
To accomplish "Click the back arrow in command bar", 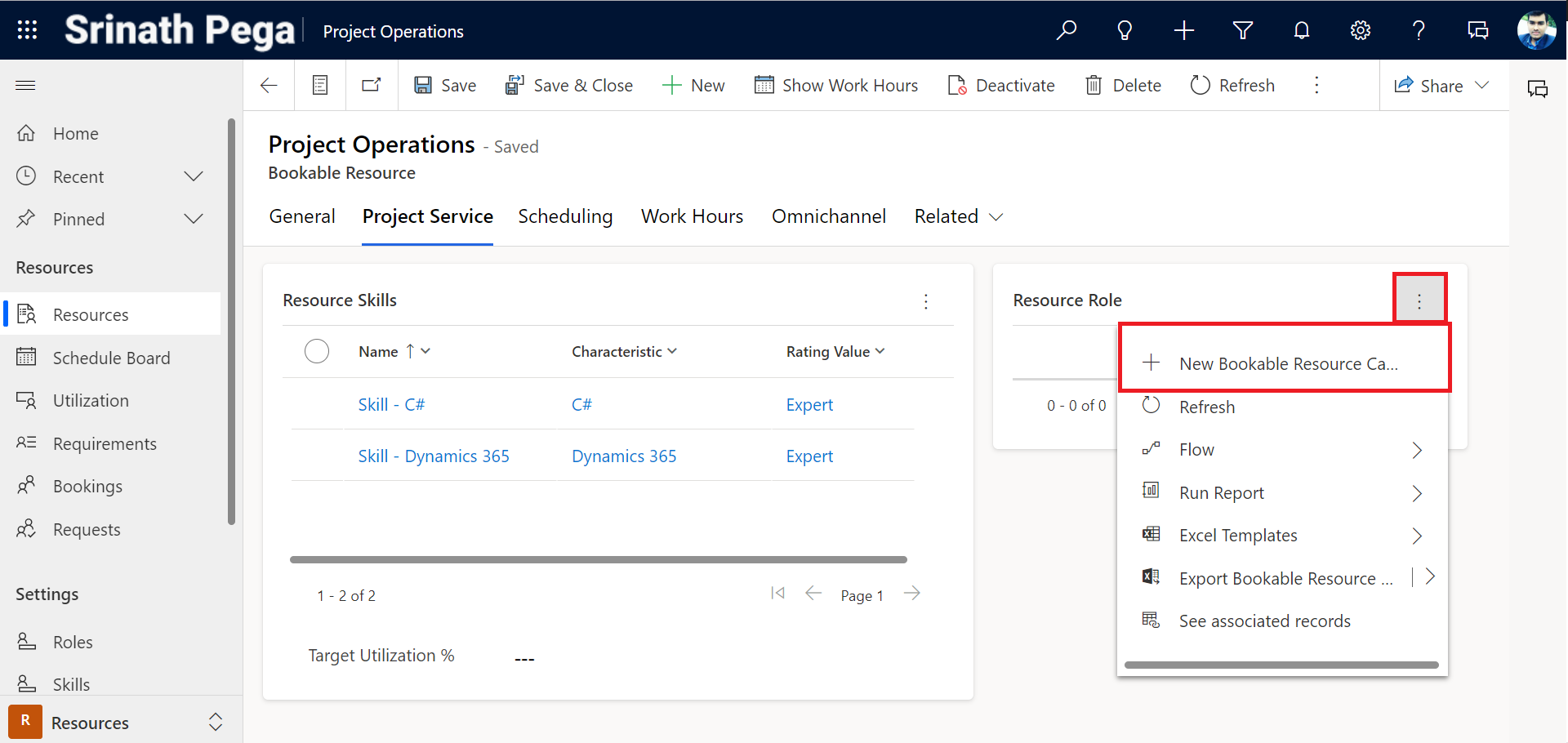I will click(269, 85).
